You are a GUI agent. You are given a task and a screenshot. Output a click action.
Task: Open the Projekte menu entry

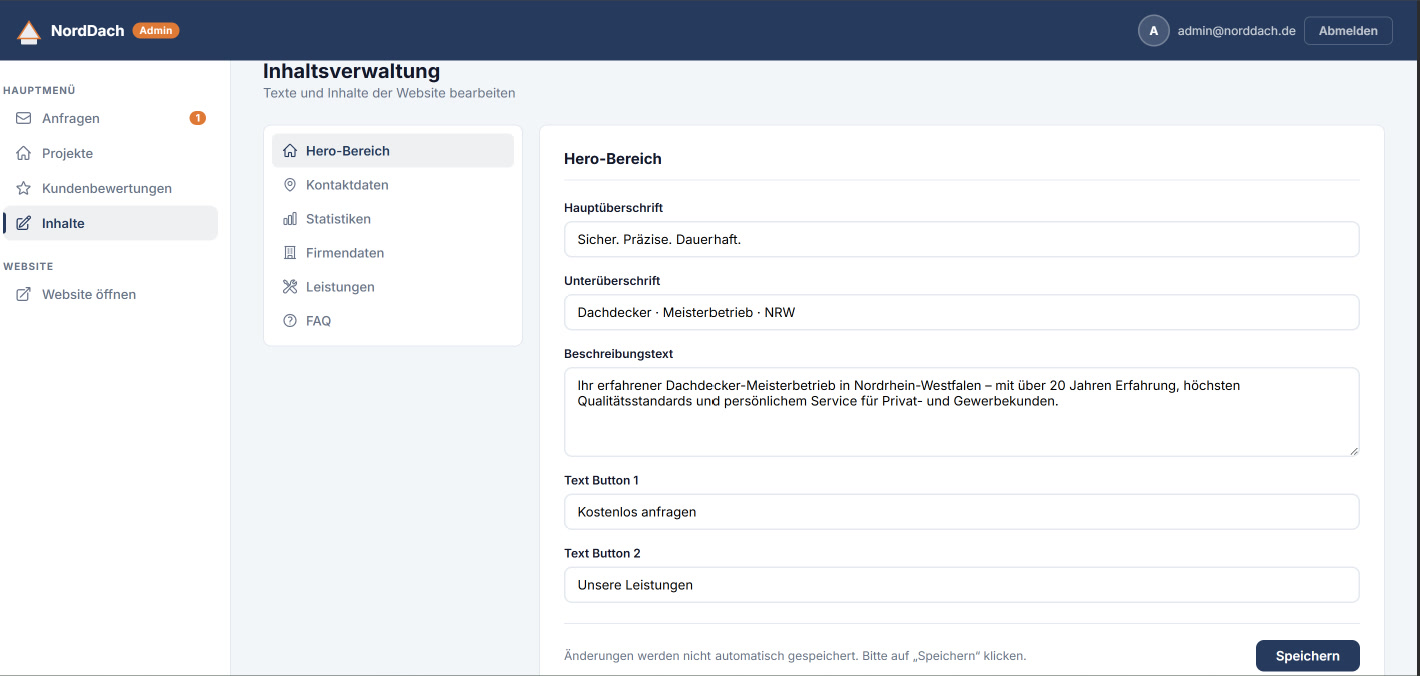(110, 153)
